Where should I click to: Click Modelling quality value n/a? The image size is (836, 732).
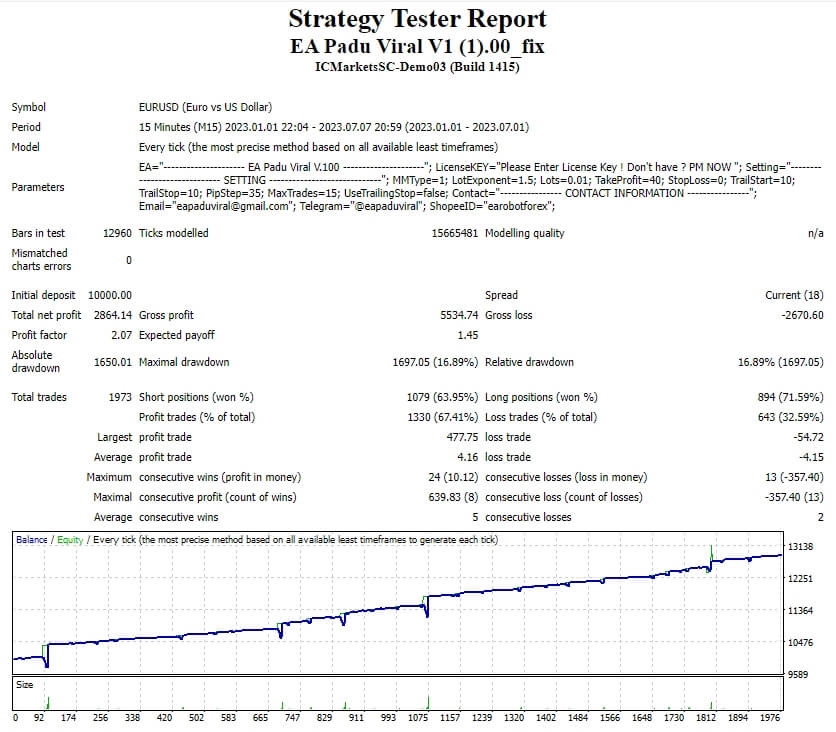[x=816, y=234]
